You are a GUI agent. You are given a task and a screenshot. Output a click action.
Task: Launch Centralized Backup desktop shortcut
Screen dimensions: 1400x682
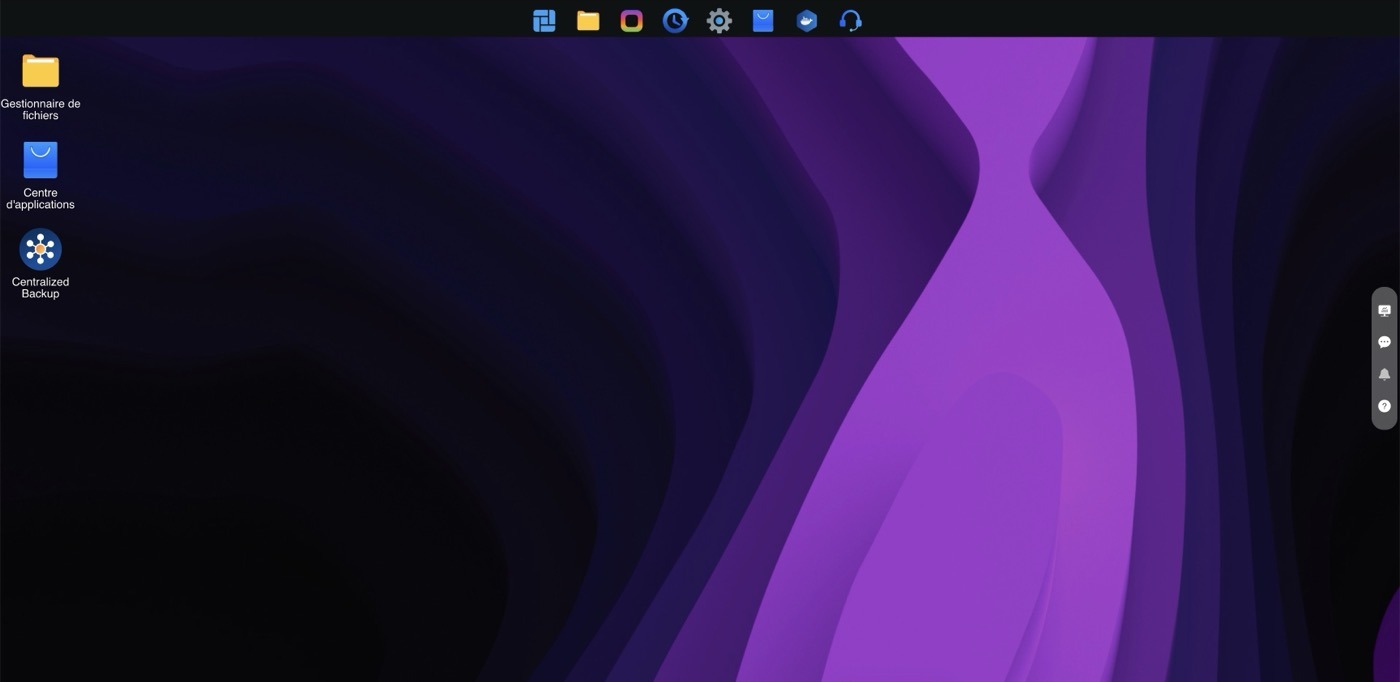pos(40,264)
